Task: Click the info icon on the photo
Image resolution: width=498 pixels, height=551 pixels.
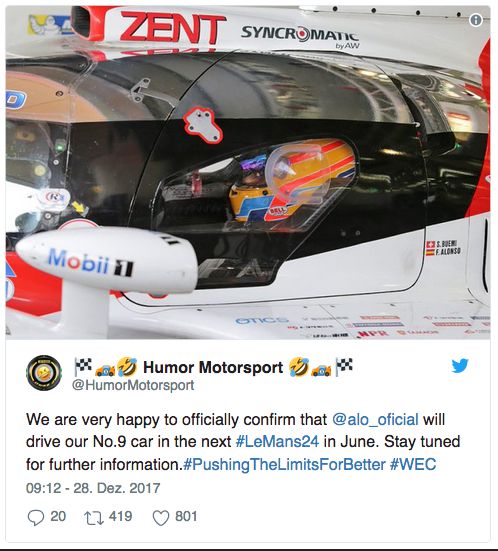Action: pyautogui.click(x=476, y=20)
